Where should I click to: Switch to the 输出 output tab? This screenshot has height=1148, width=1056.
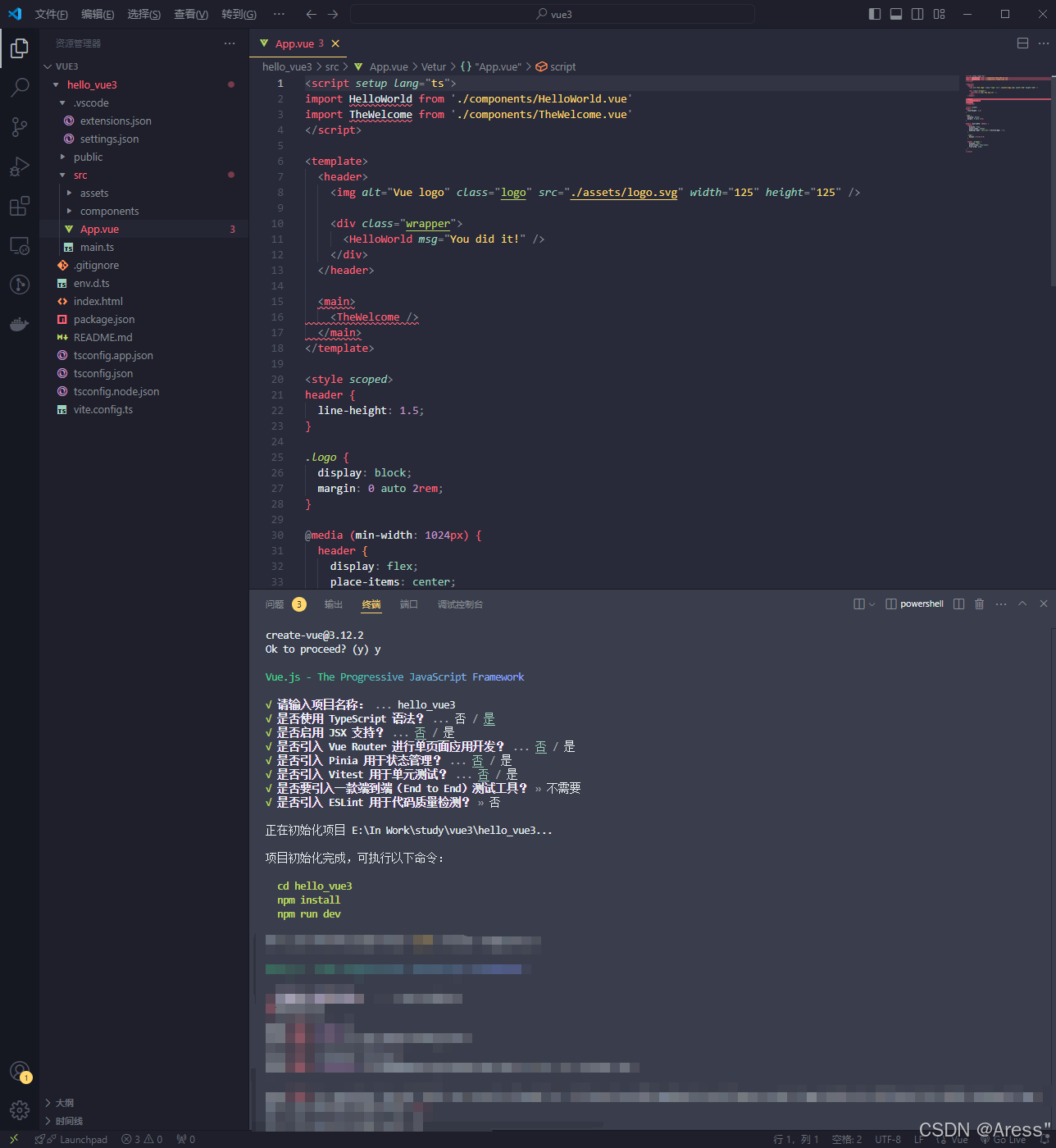[x=334, y=604]
